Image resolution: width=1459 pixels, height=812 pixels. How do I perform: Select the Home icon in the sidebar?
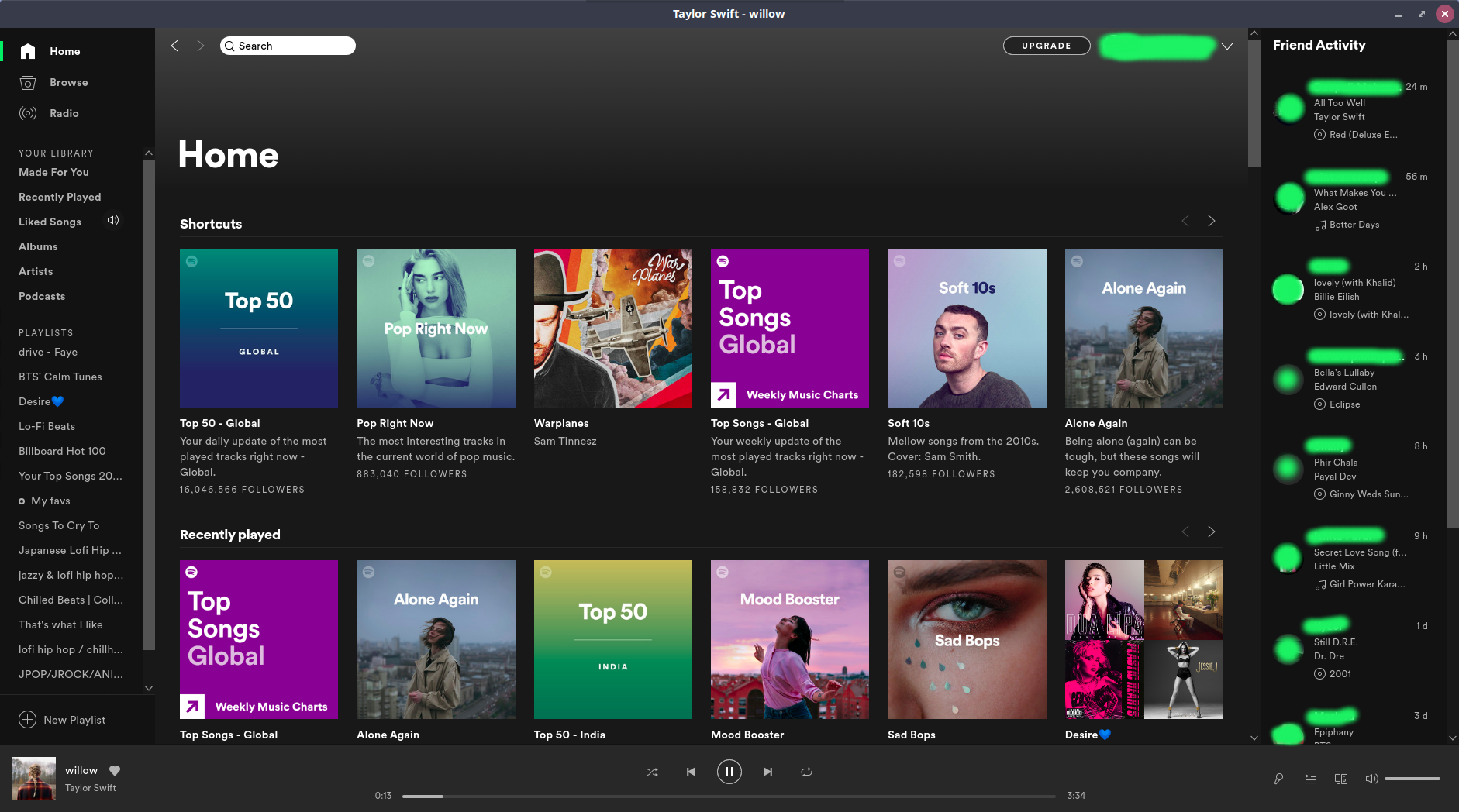[x=27, y=51]
